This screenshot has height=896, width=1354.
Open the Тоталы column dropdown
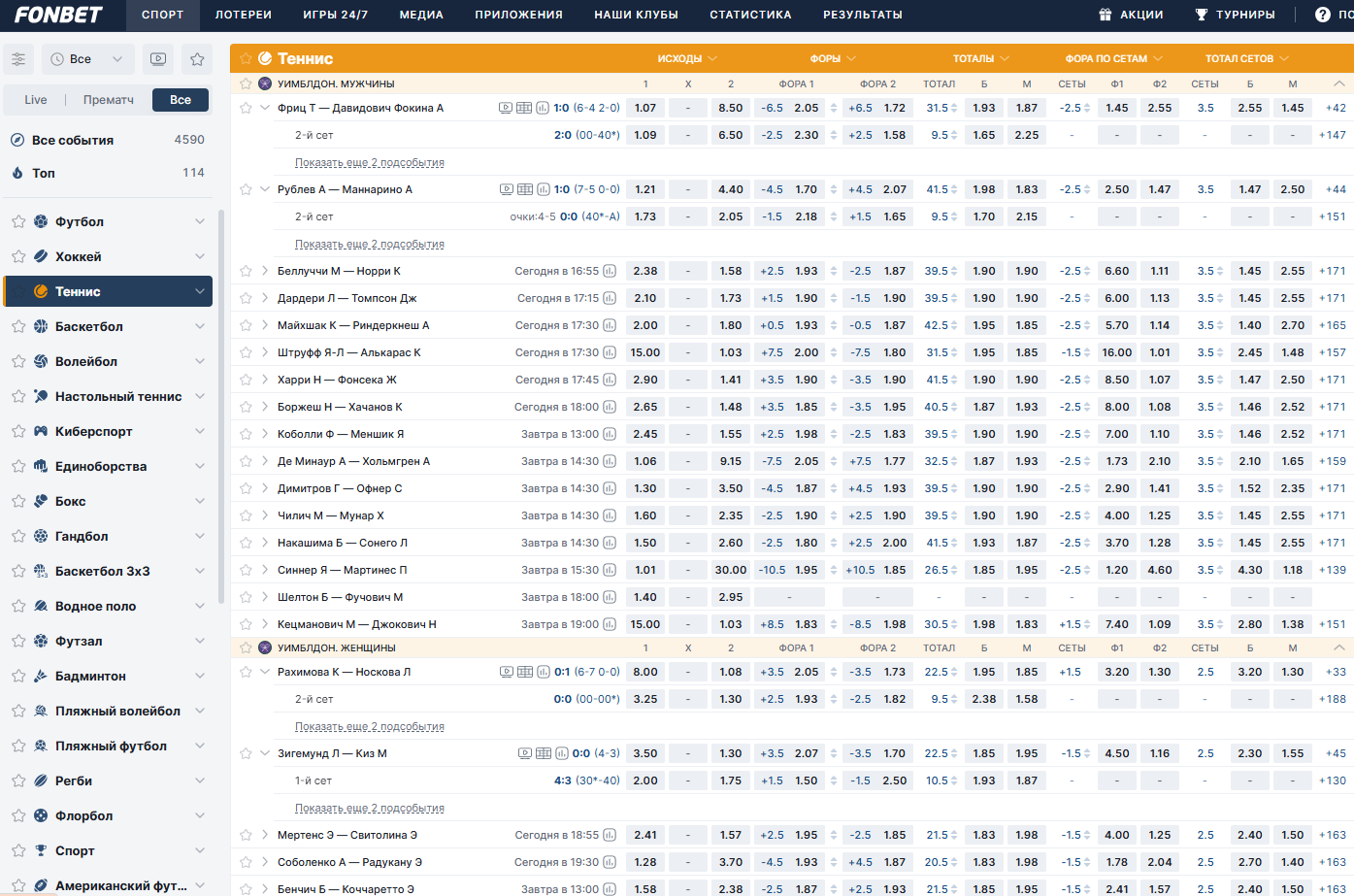click(980, 58)
